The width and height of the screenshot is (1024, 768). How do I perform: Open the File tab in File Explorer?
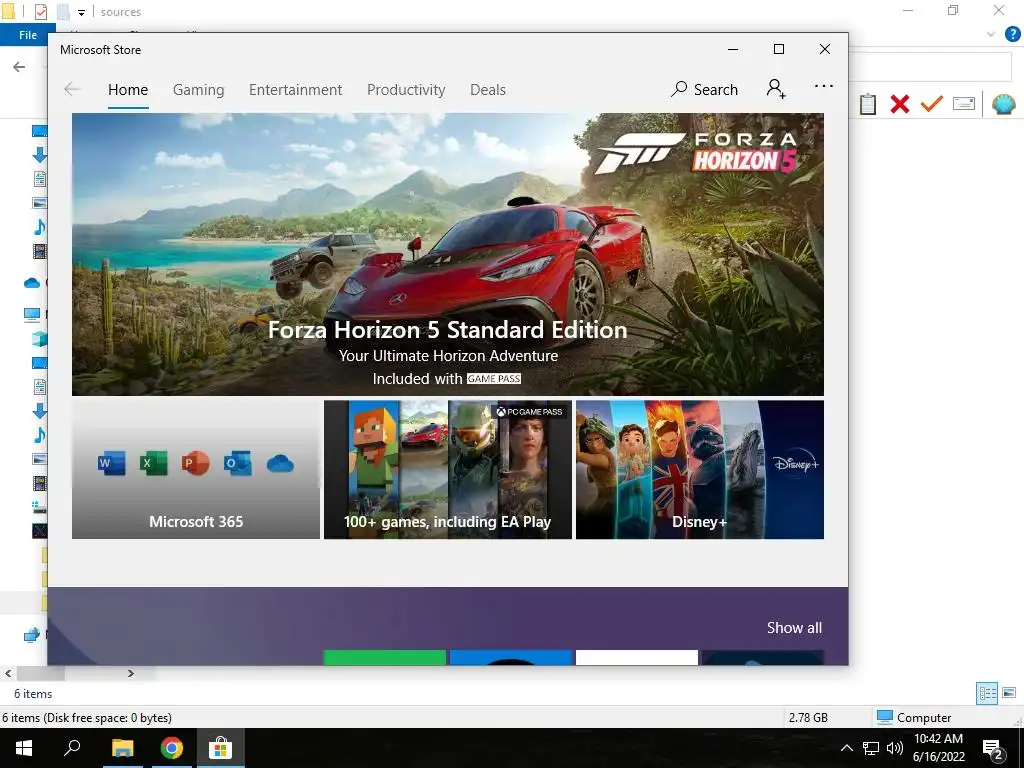click(27, 35)
